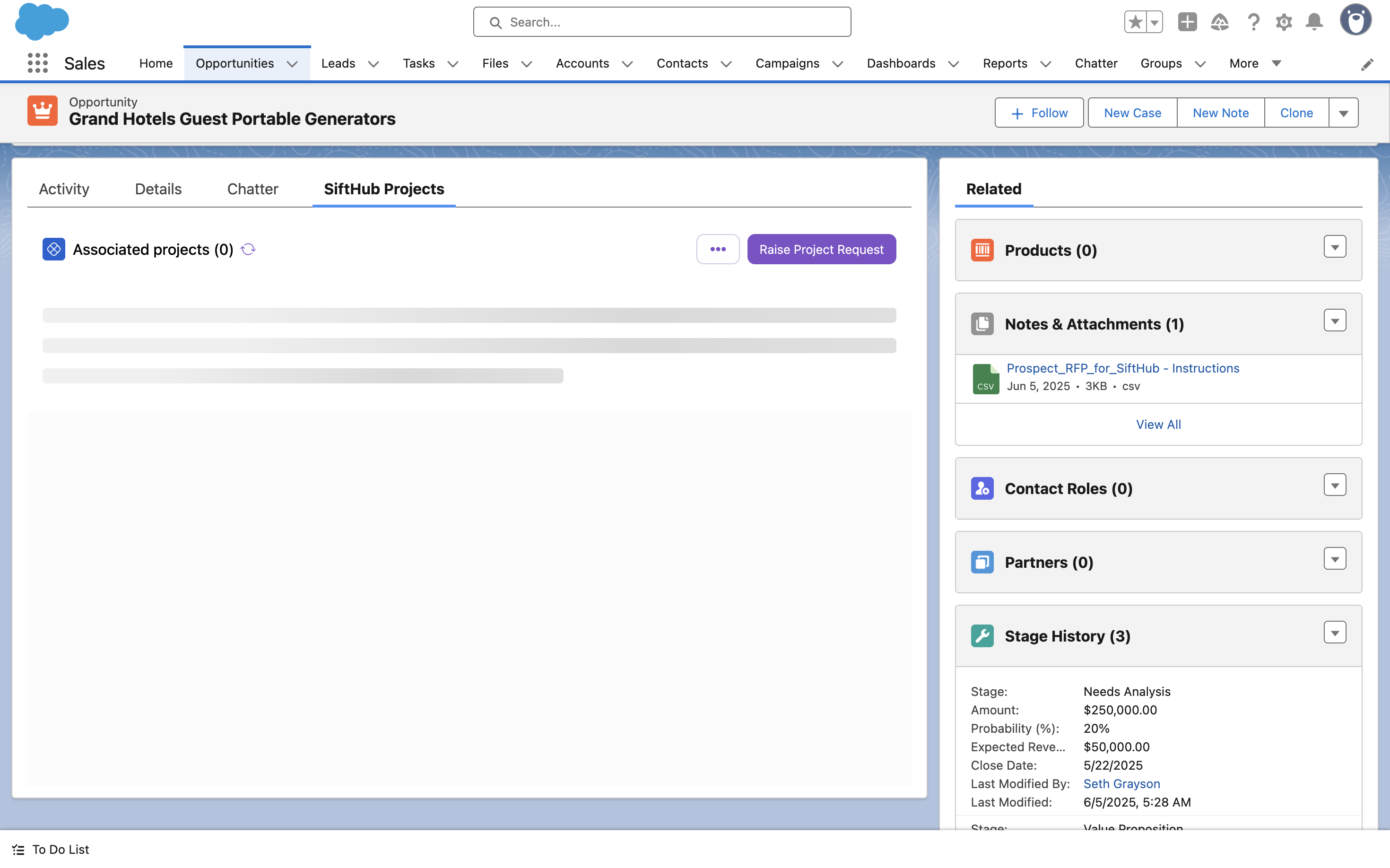Open the Opportunities nav tab chevron
The width and height of the screenshot is (1390, 868).
(292, 64)
